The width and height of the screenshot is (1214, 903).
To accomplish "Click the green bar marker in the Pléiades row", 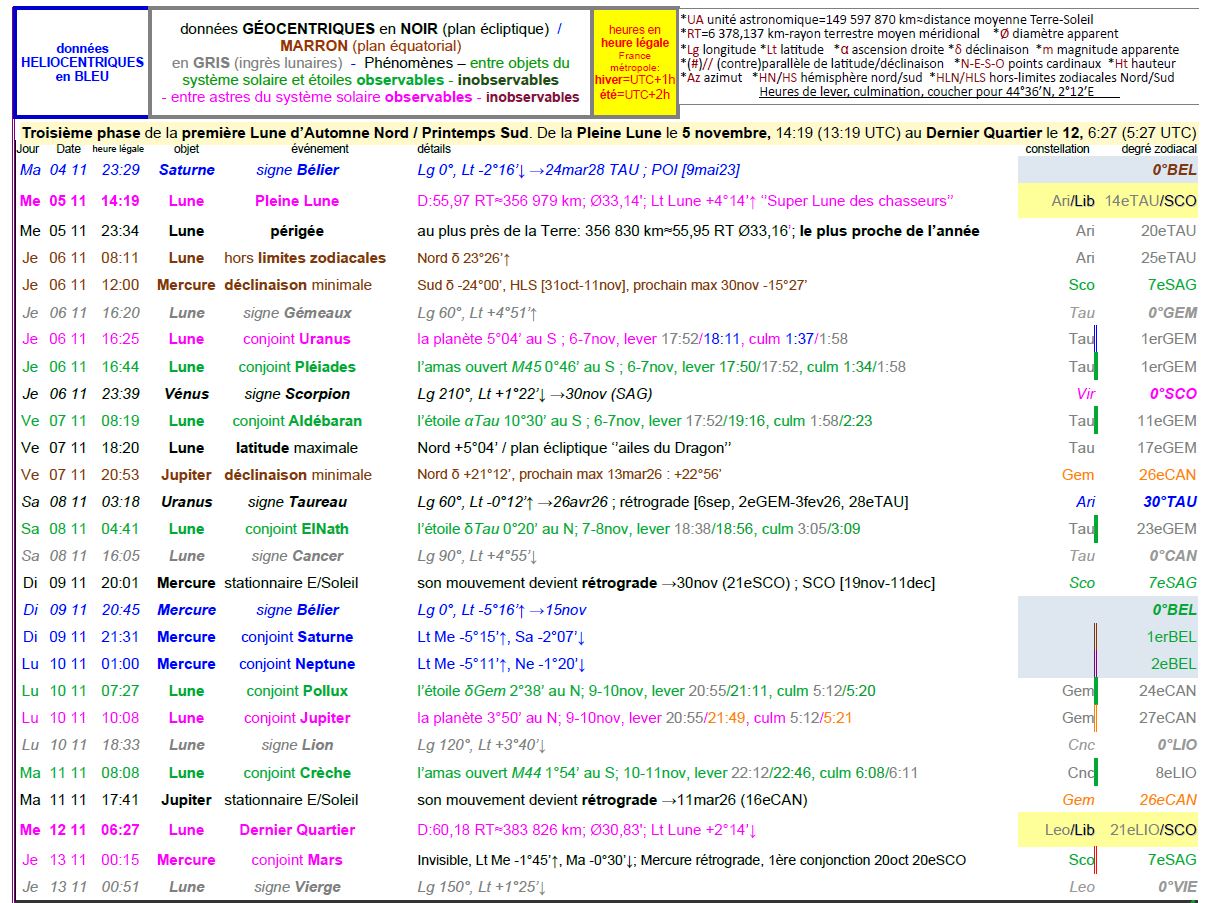I will pos(1097,367).
